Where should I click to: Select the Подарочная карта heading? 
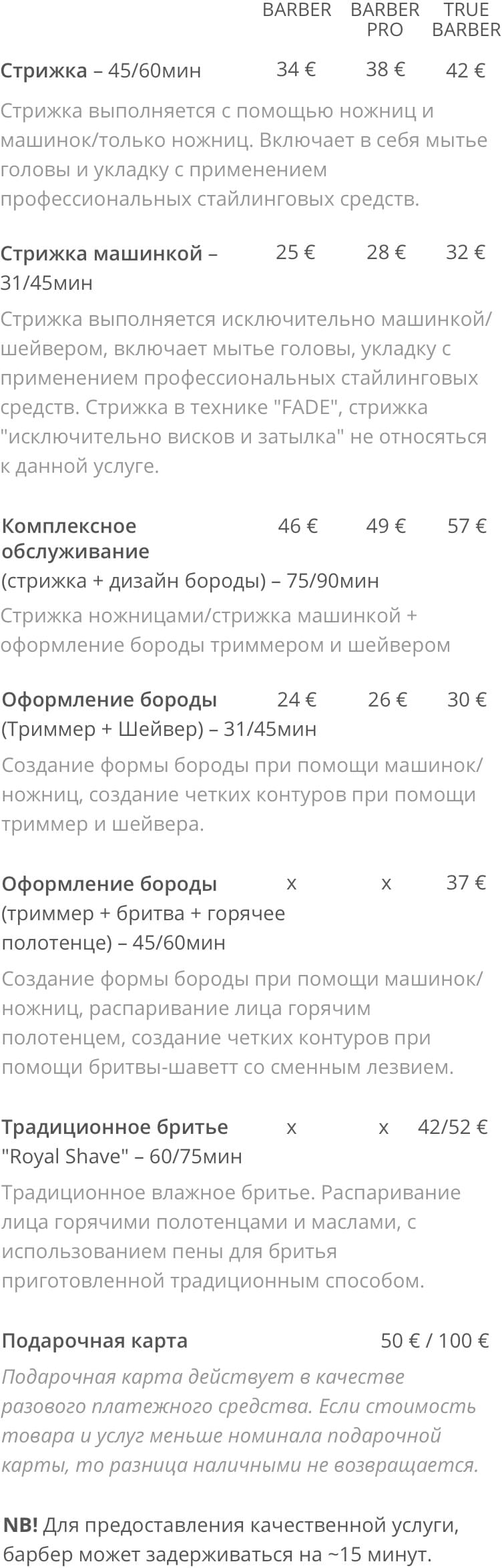pos(95,1341)
